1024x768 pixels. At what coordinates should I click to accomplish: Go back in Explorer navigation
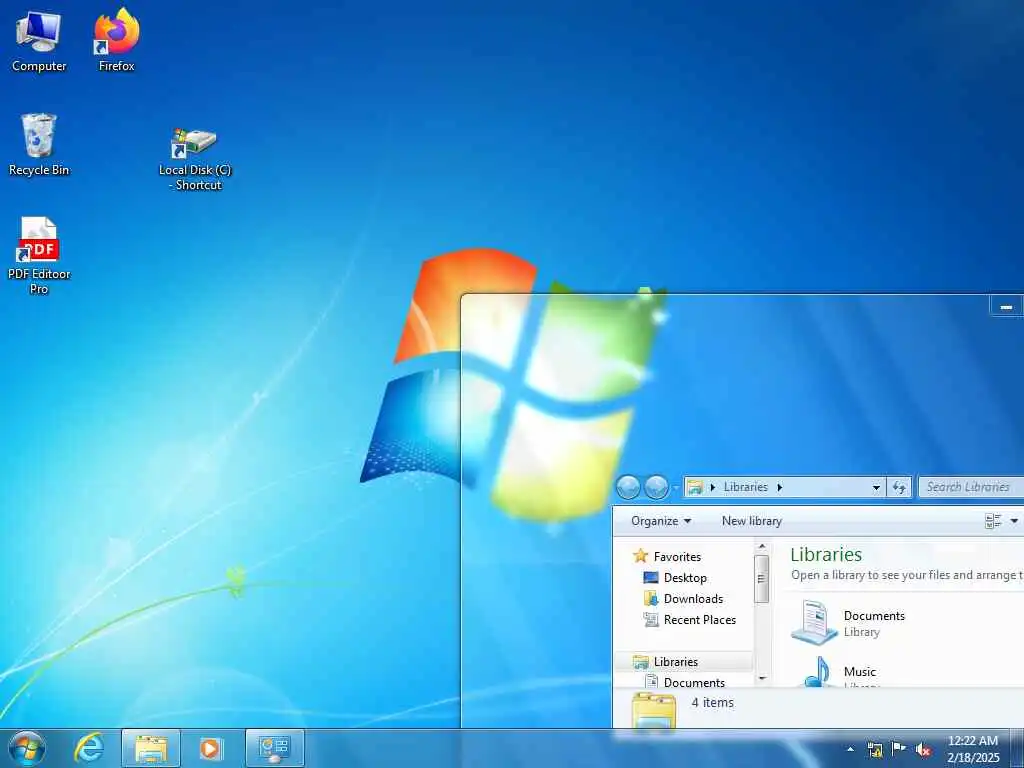(x=628, y=487)
